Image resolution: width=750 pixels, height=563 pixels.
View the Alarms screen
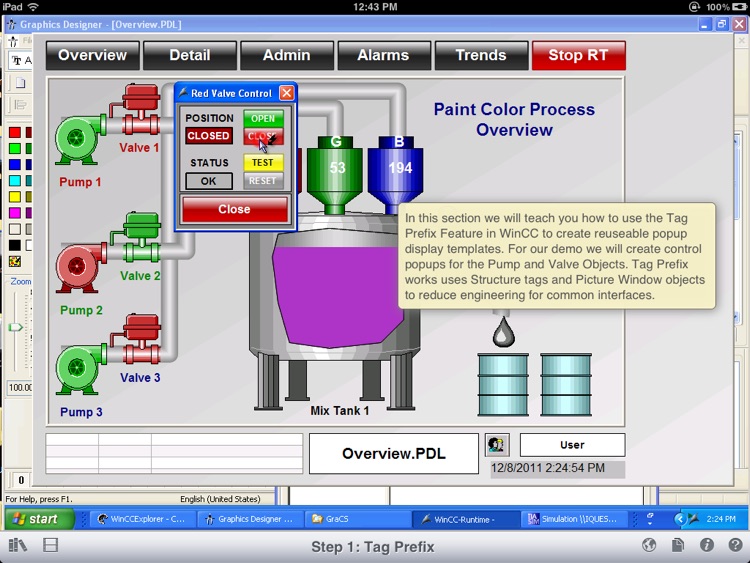click(384, 55)
